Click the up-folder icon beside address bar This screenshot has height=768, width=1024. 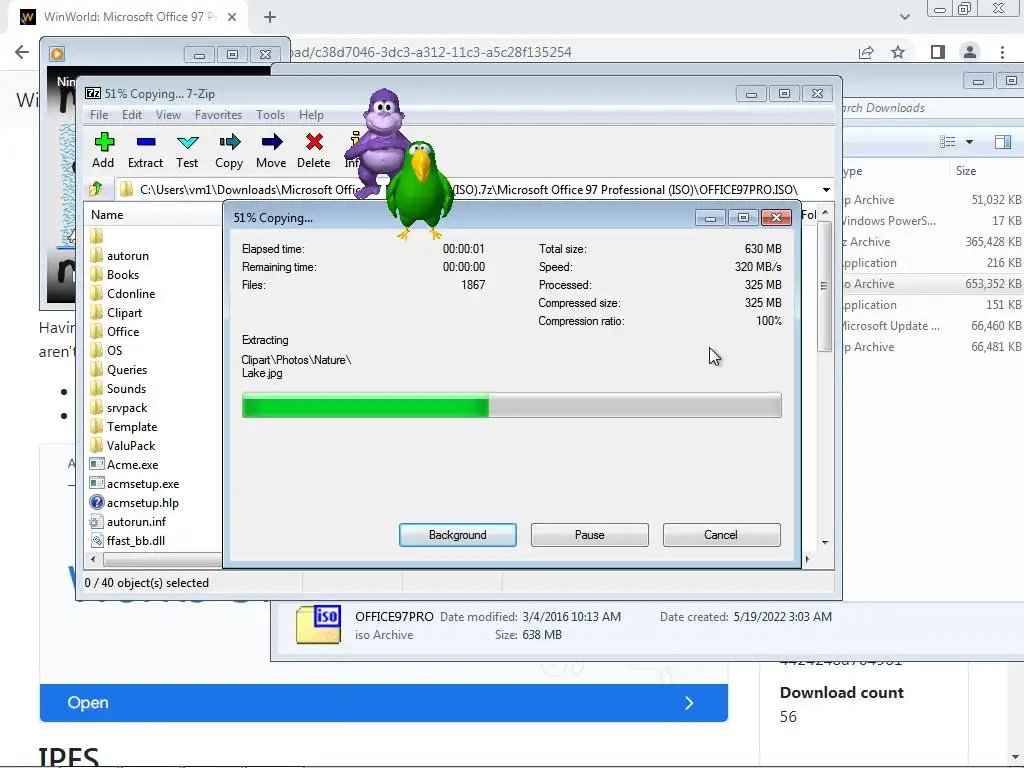pyautogui.click(x=96, y=189)
